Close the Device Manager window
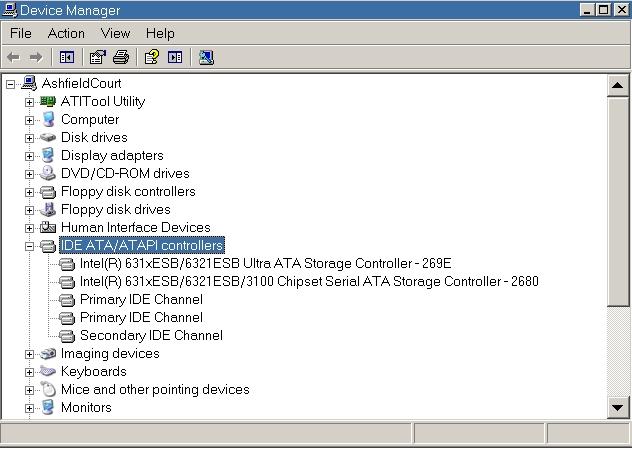This screenshot has height=450, width=632. [622, 10]
